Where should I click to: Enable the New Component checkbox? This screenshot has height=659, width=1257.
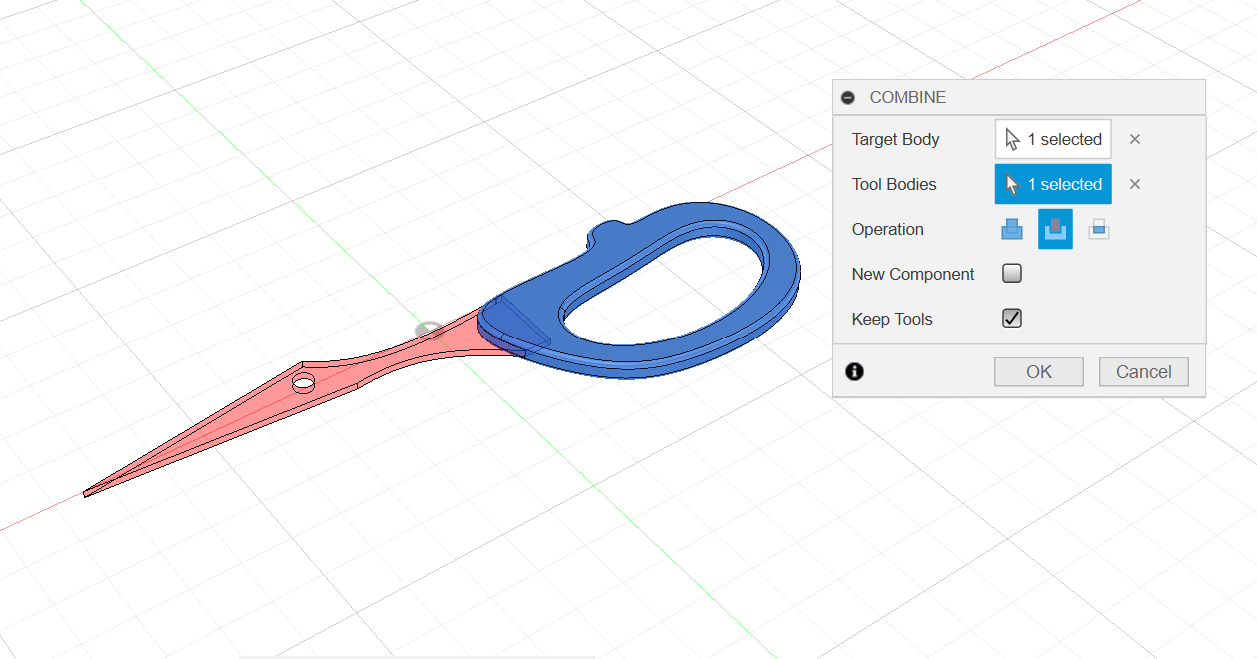click(1012, 274)
